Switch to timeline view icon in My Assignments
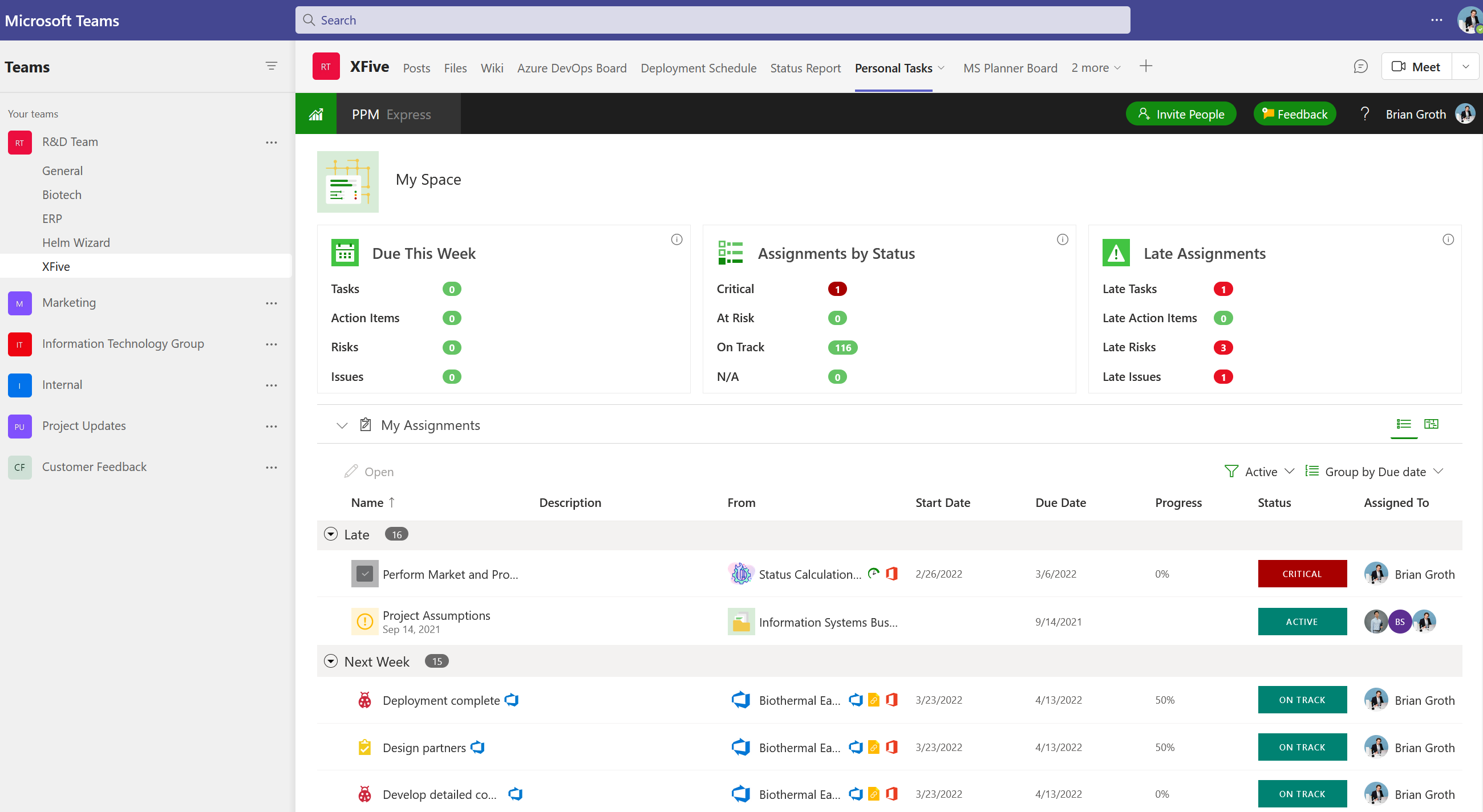 pos(1431,424)
